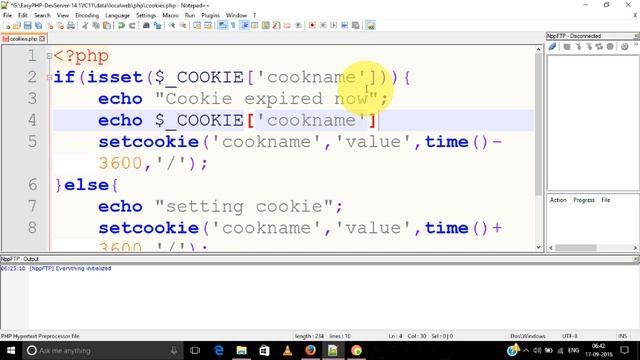Click the NppFTP abort icon

coord(610,47)
